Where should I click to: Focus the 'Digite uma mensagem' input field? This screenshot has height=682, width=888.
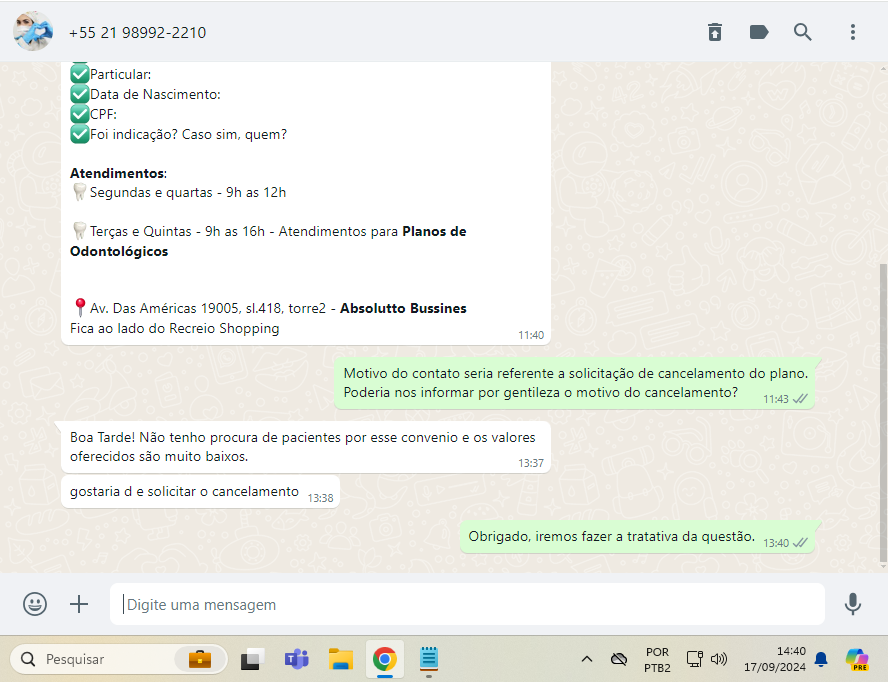click(467, 604)
